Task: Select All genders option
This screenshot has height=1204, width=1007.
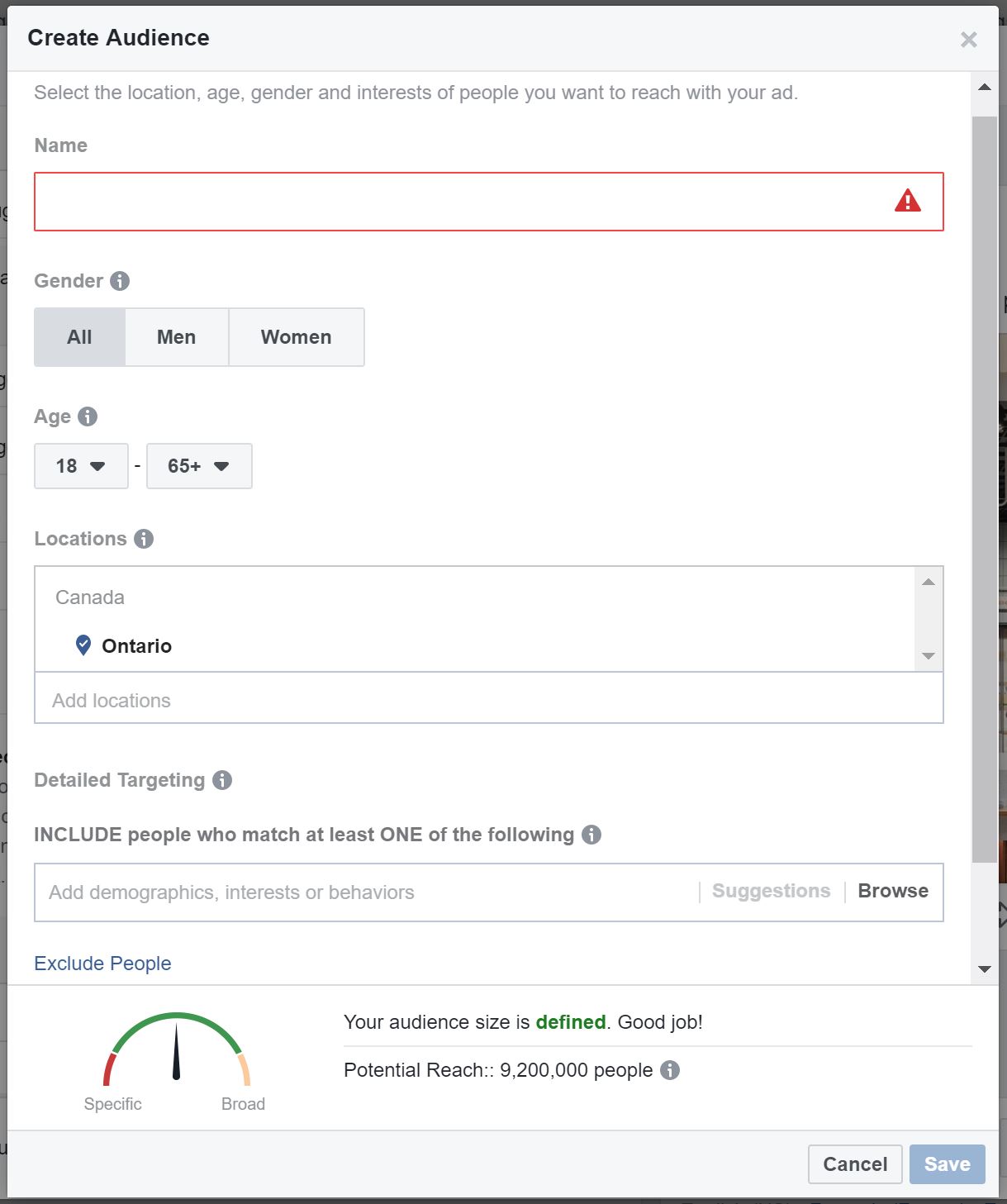Action: pos(79,337)
